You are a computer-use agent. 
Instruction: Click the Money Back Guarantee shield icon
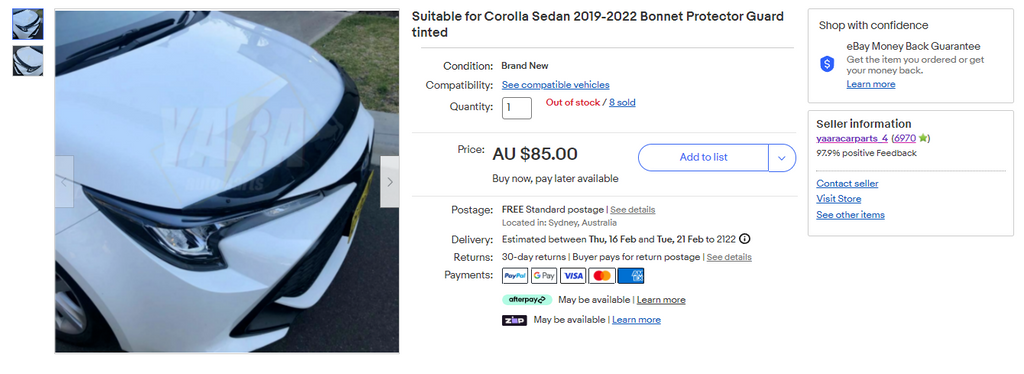click(x=827, y=64)
